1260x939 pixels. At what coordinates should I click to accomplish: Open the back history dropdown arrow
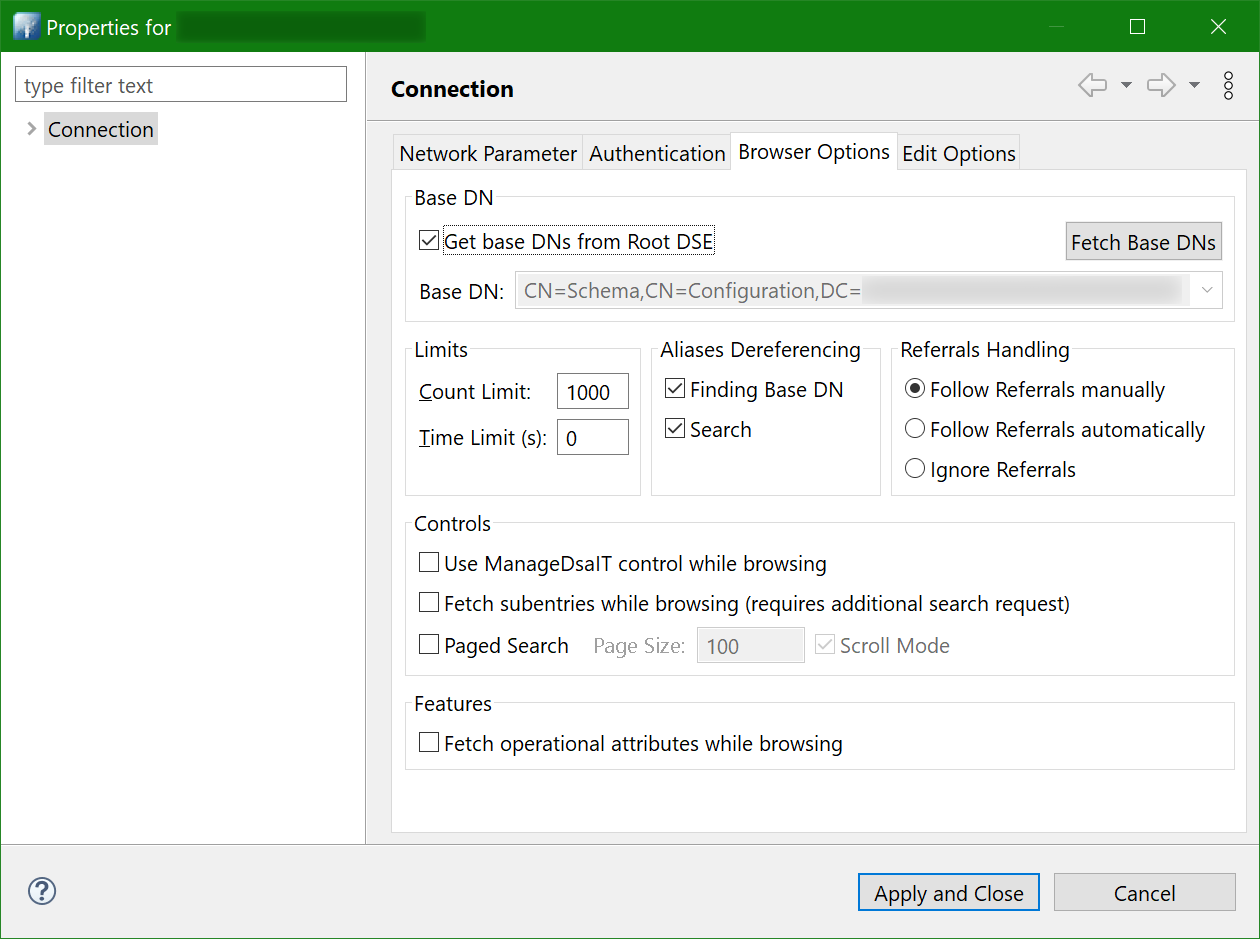pyautogui.click(x=1126, y=86)
